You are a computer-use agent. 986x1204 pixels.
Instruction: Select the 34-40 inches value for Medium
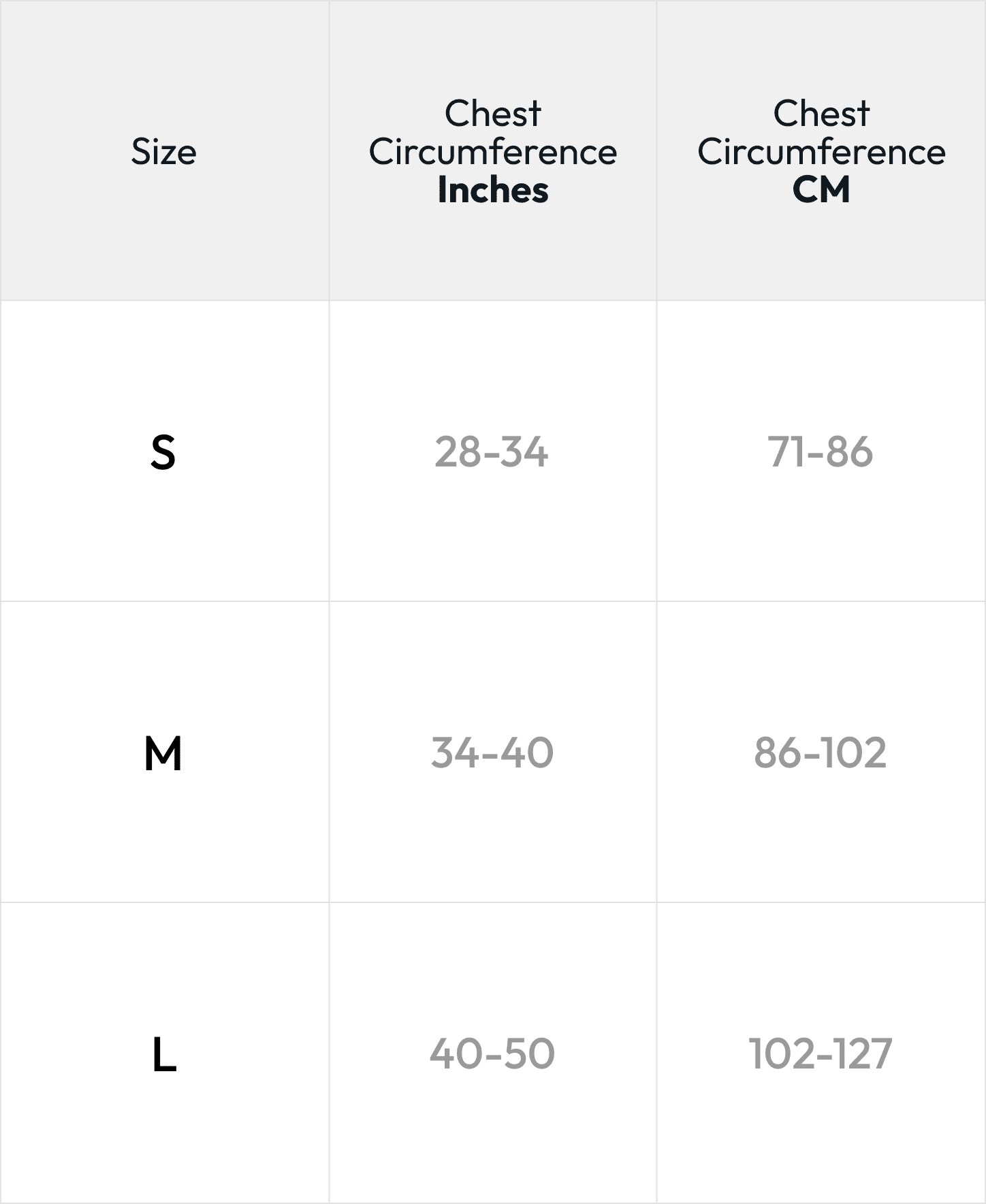[492, 752]
